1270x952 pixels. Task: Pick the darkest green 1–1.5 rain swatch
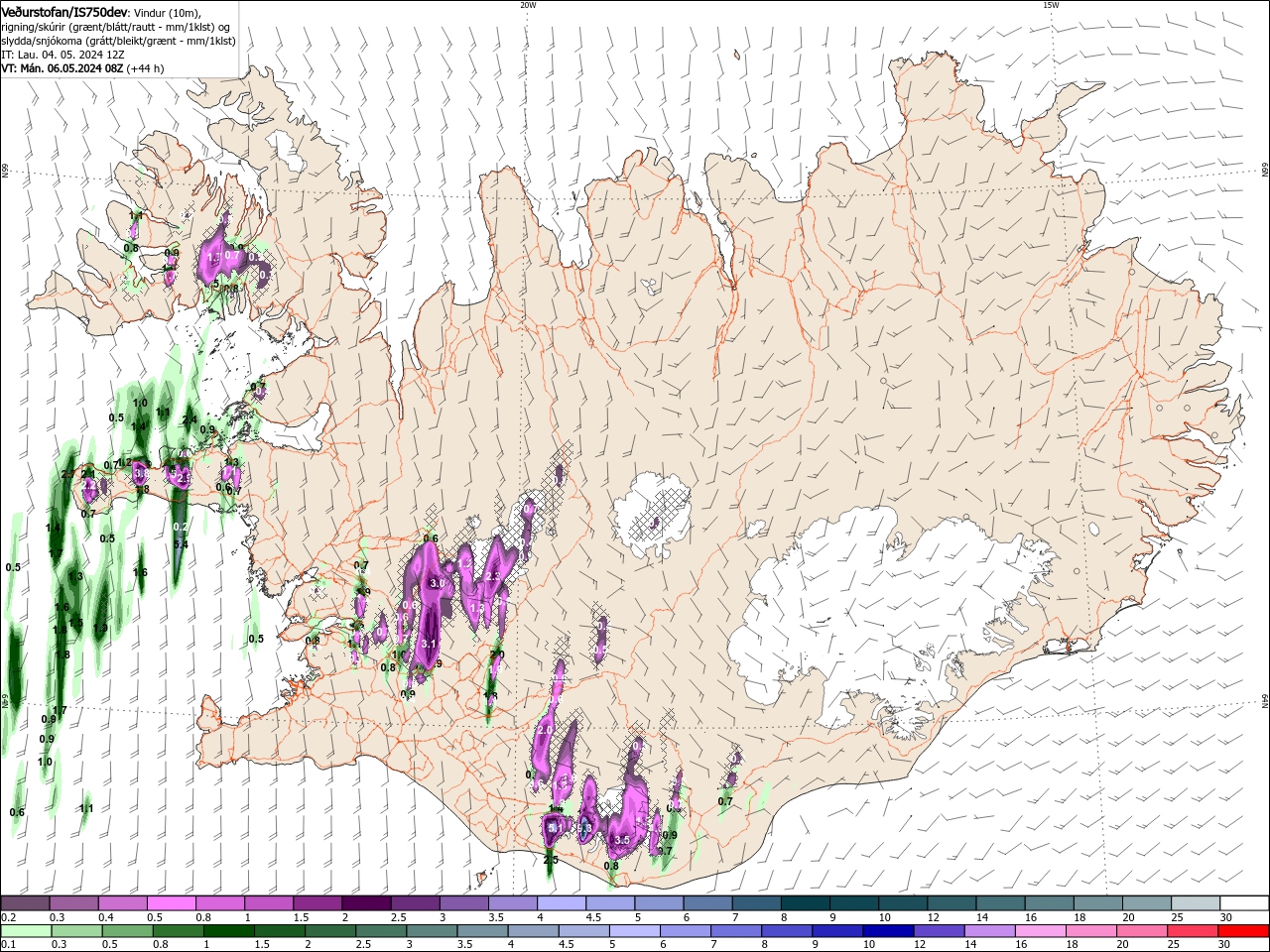click(x=228, y=931)
